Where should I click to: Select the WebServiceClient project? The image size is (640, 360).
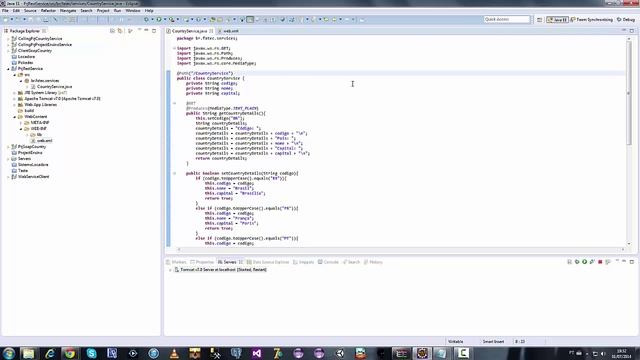(x=33, y=177)
